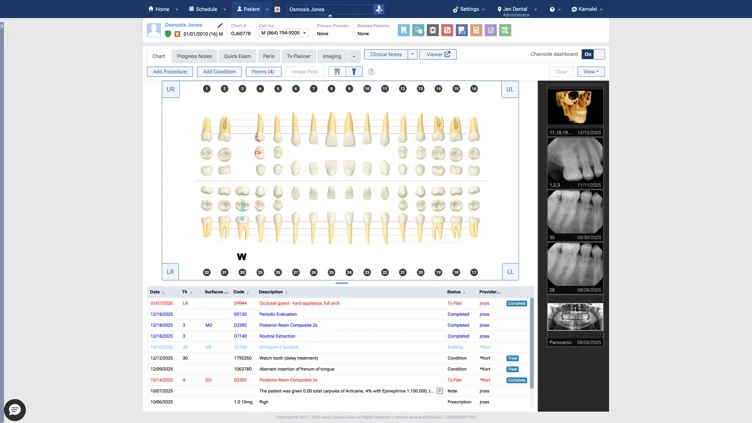
Task: Switch to the Perio tab
Action: (x=269, y=56)
